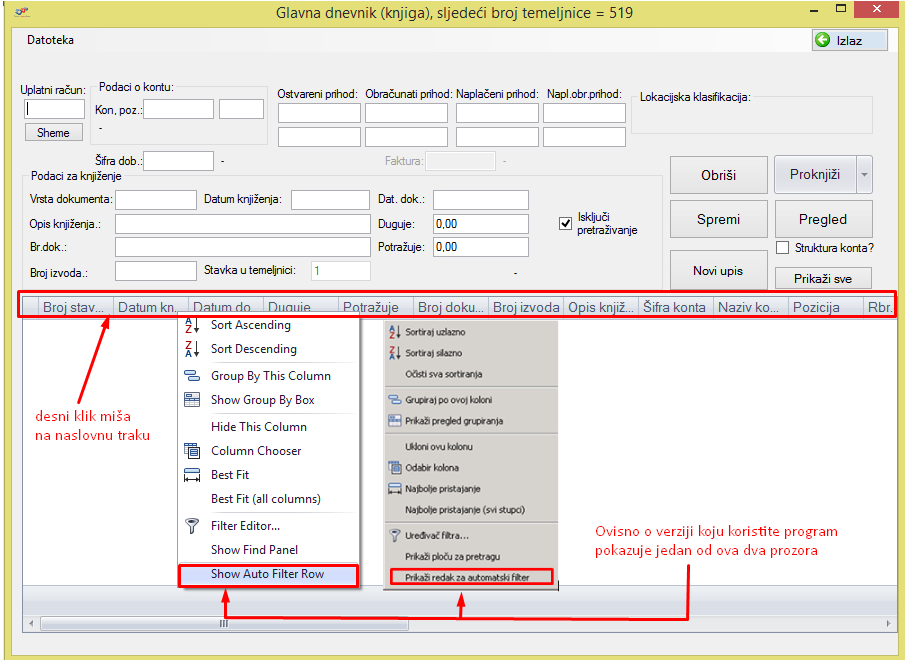
Task: Click the Sort Descending icon in context menu
Action: pyautogui.click(x=192, y=350)
